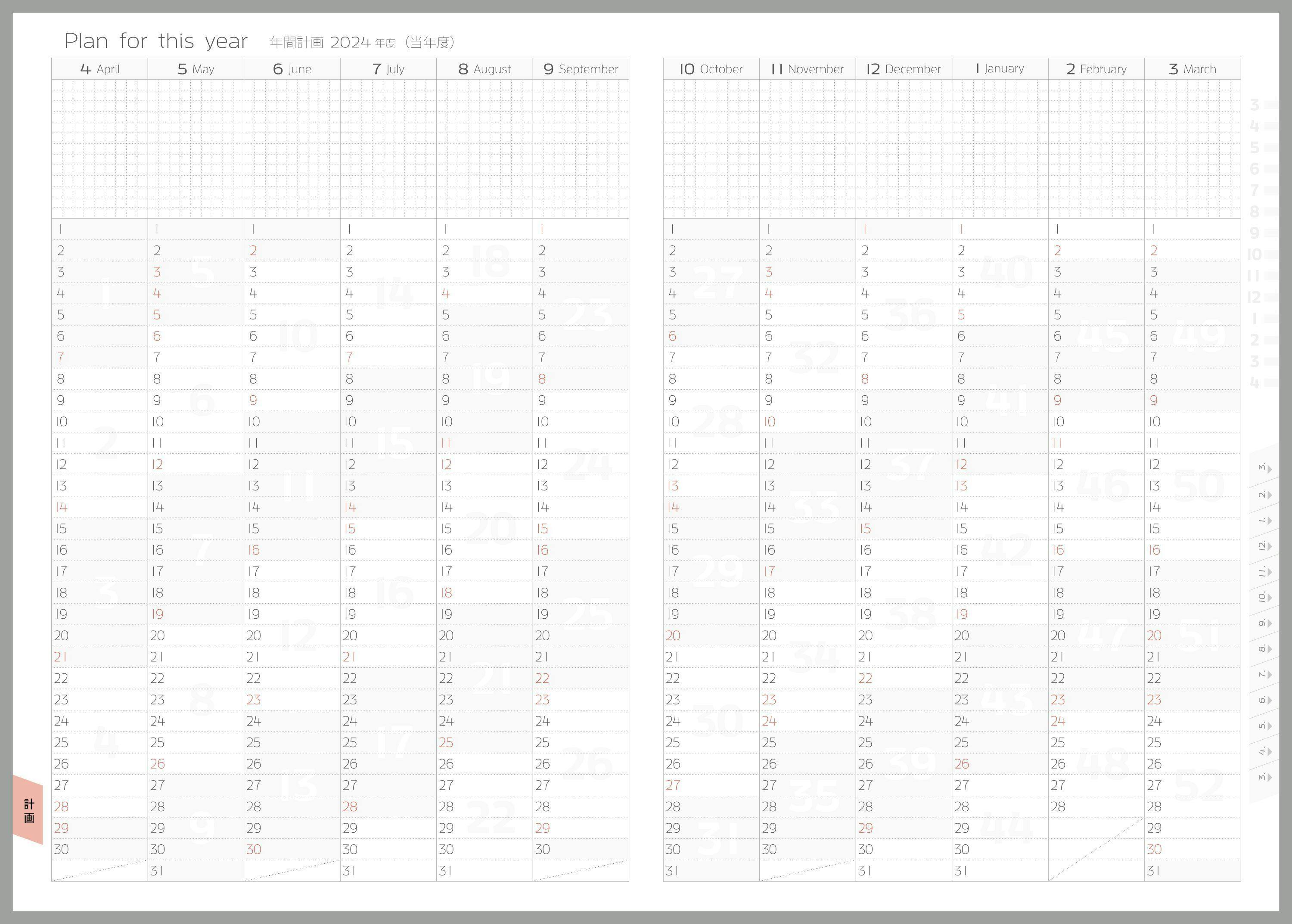Image resolution: width=1292 pixels, height=924 pixels.
Task: Open the 5. arrow side tab
Action: point(1264,726)
